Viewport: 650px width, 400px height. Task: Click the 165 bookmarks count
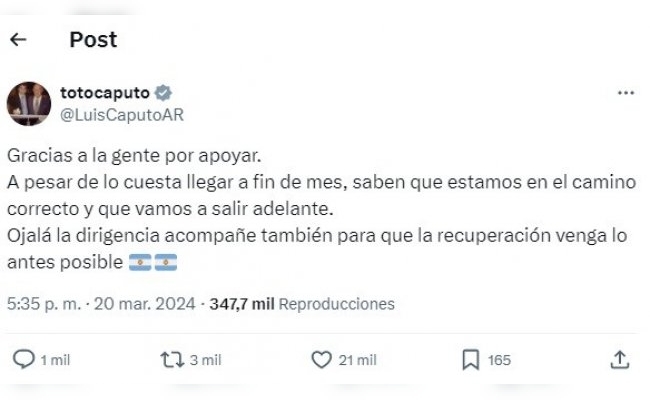[499, 360]
